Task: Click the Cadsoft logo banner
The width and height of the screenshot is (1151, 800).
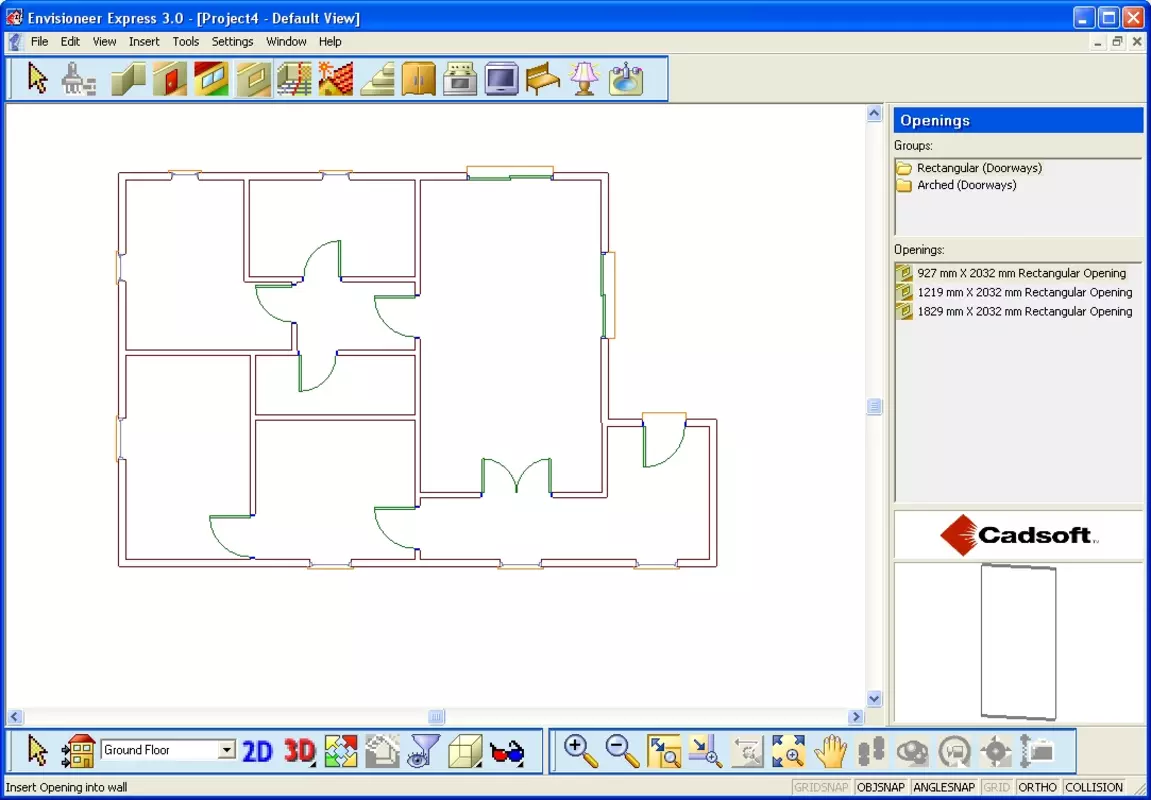Action: pos(1018,534)
